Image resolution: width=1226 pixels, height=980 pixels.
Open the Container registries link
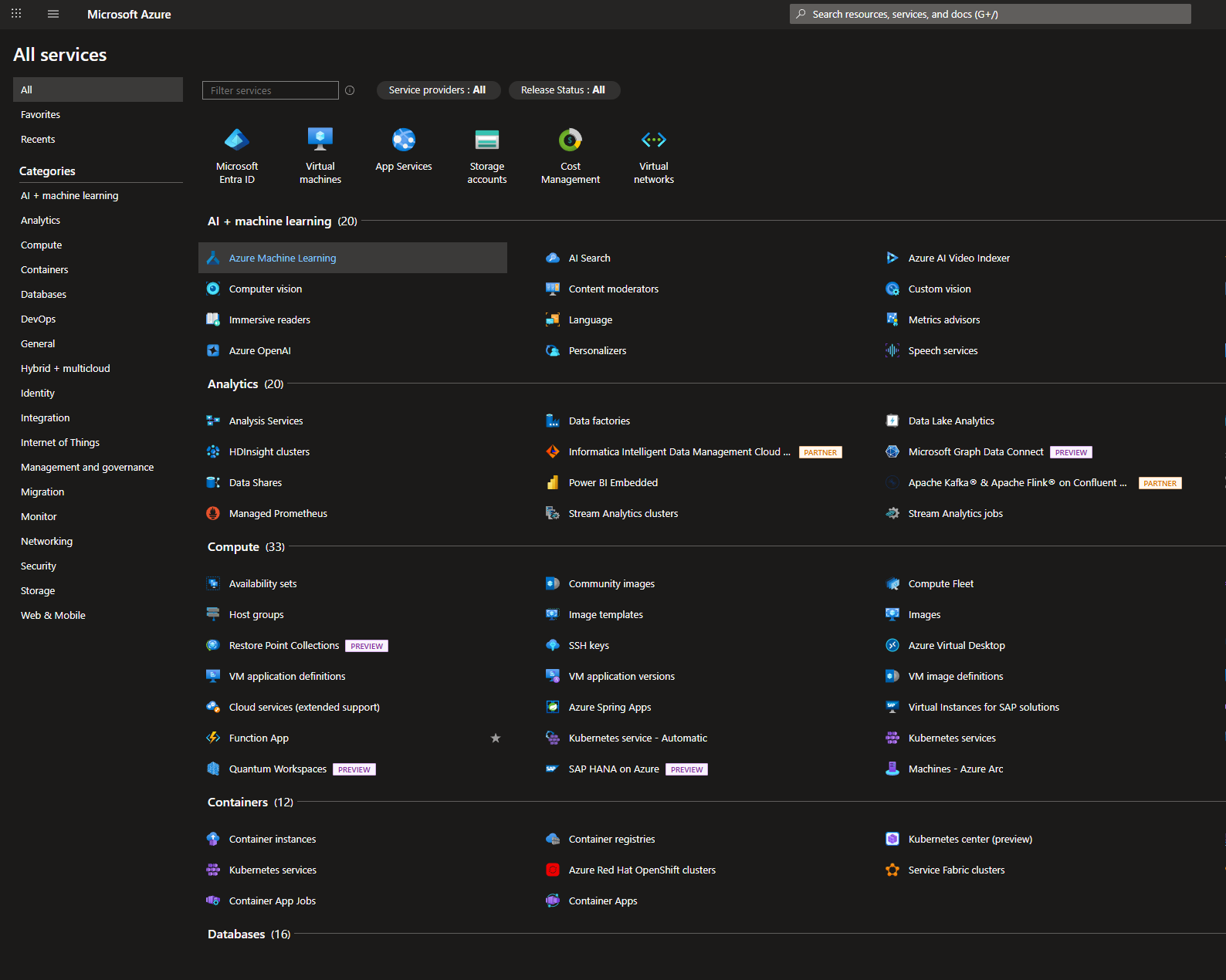click(611, 839)
